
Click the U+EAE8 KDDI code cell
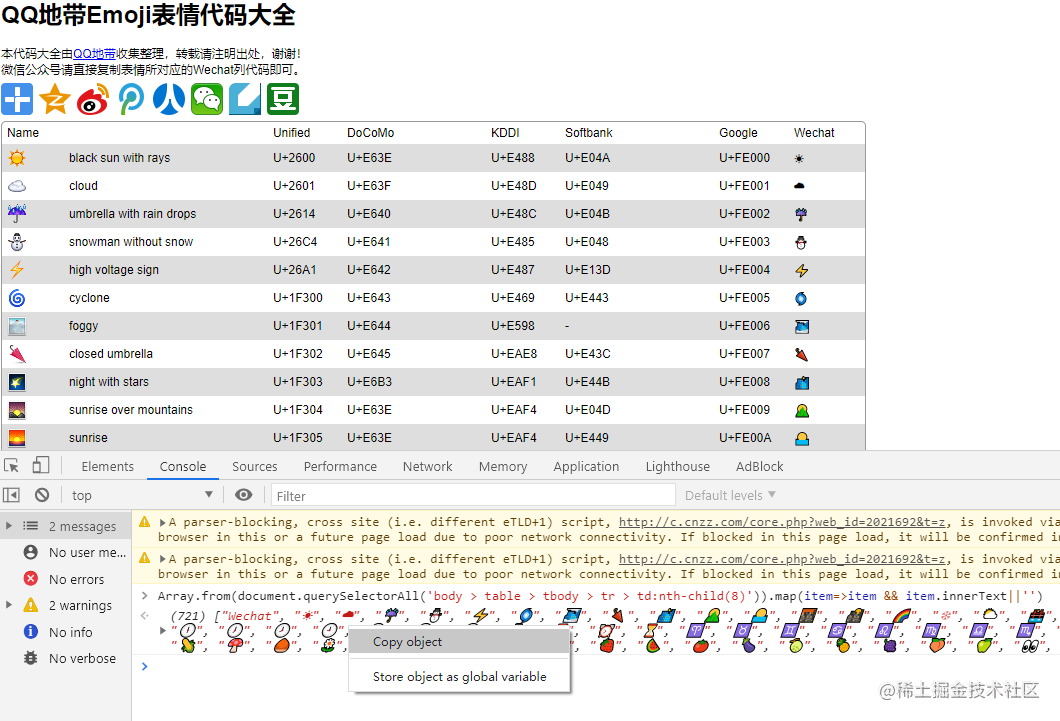click(x=514, y=354)
